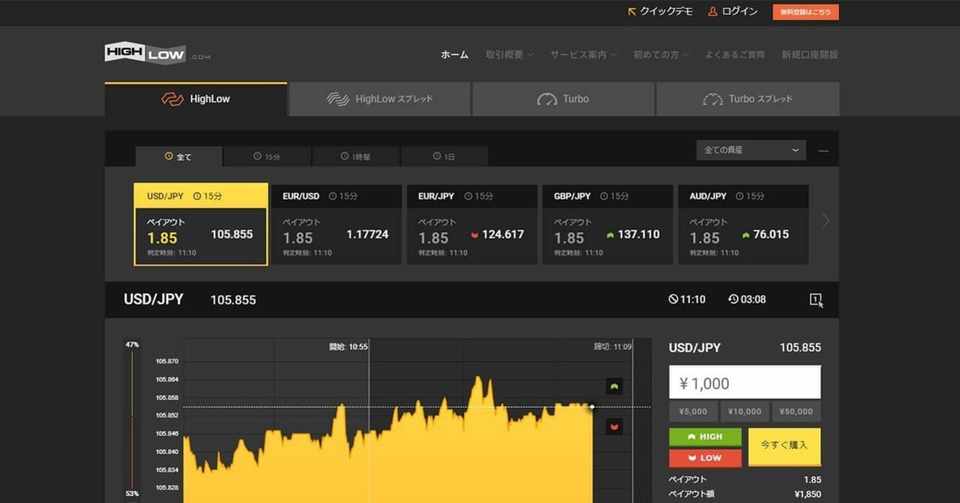The width and height of the screenshot is (960, 503).
Task: Select the 全て duration filter tab
Action: [x=179, y=156]
